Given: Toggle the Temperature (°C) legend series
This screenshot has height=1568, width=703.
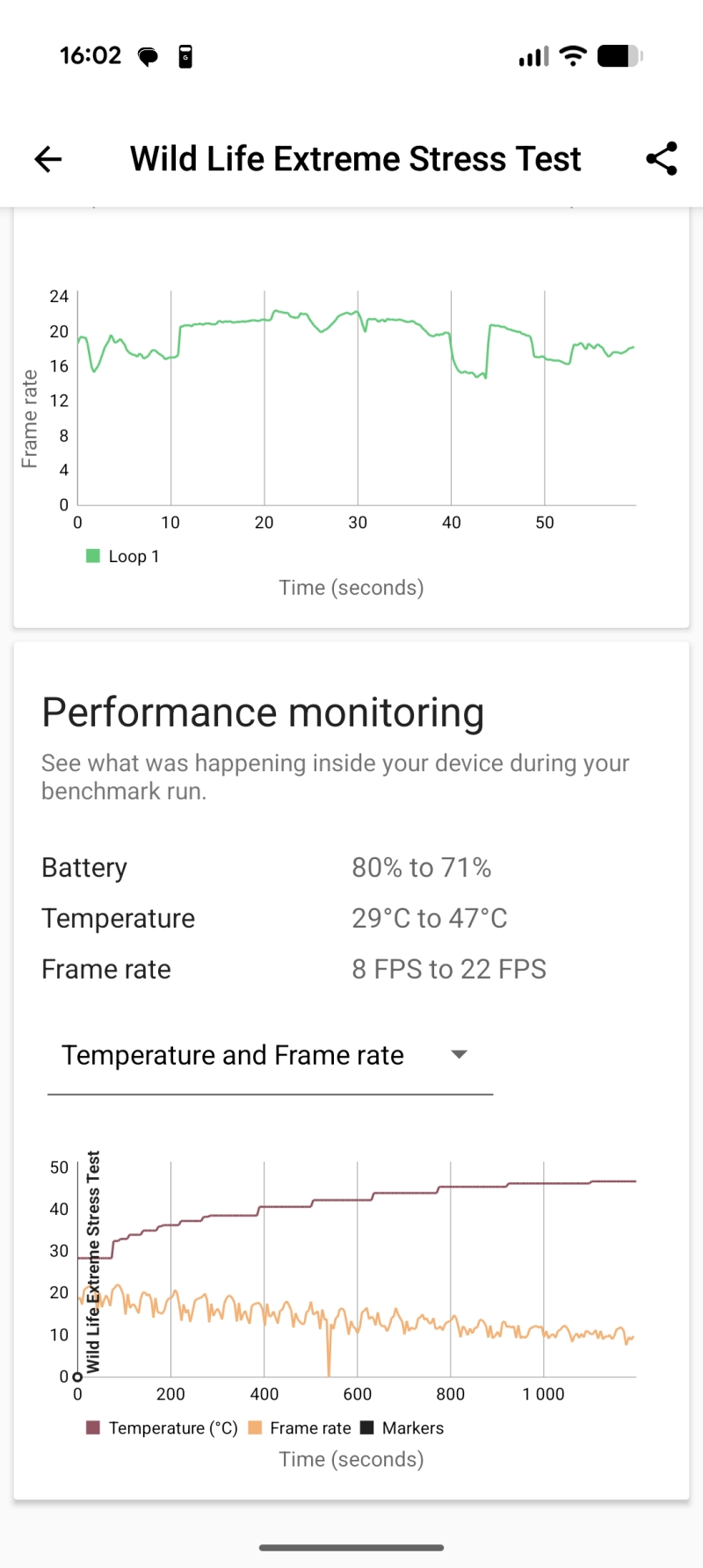Looking at the screenshot, I should 163,1427.
